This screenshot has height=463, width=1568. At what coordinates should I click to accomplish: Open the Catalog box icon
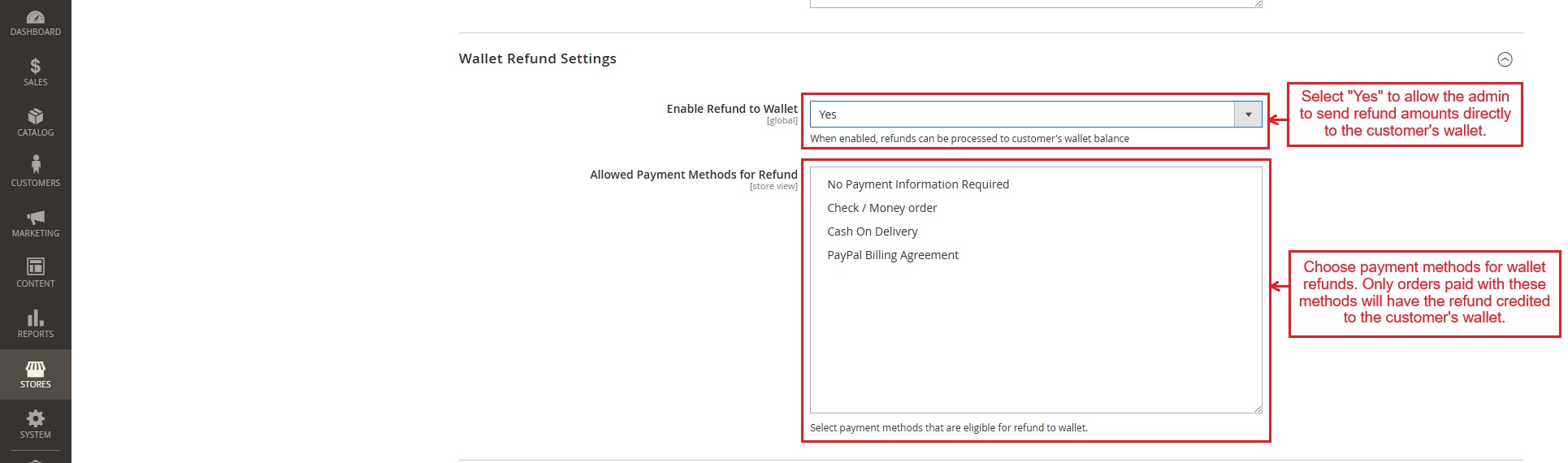[x=36, y=116]
